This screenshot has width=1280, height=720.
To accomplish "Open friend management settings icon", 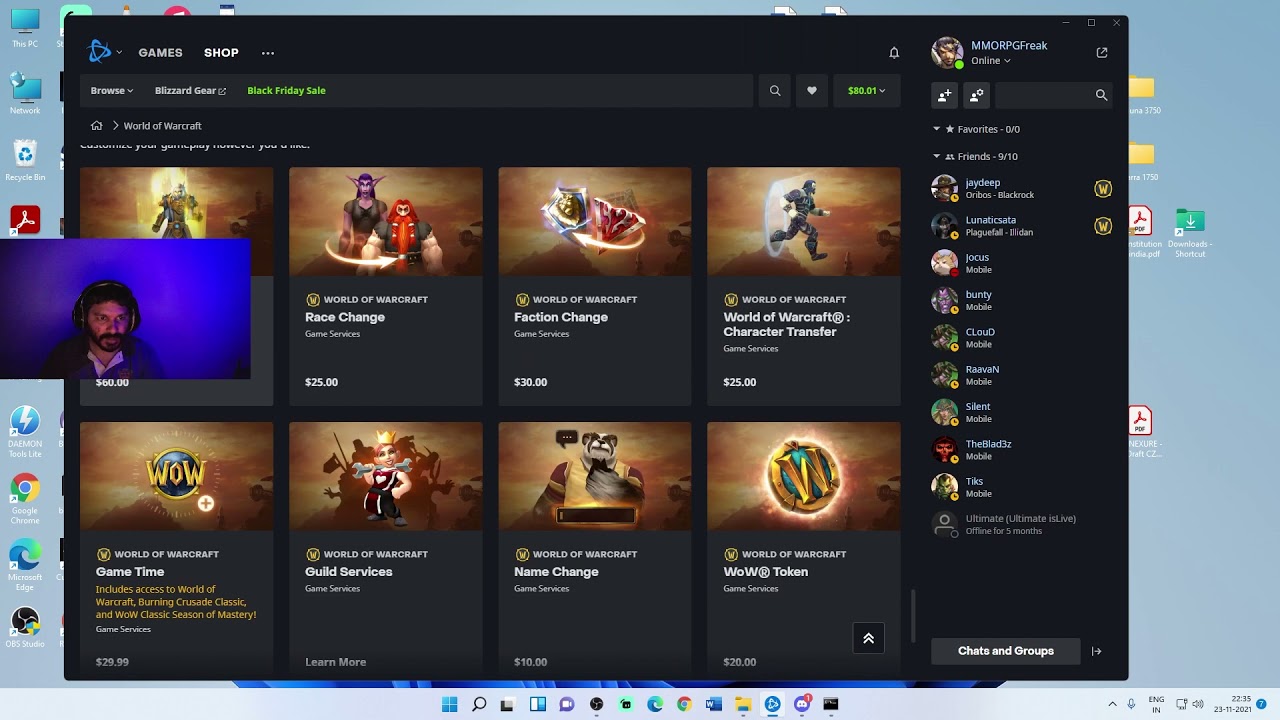I will click(977, 95).
